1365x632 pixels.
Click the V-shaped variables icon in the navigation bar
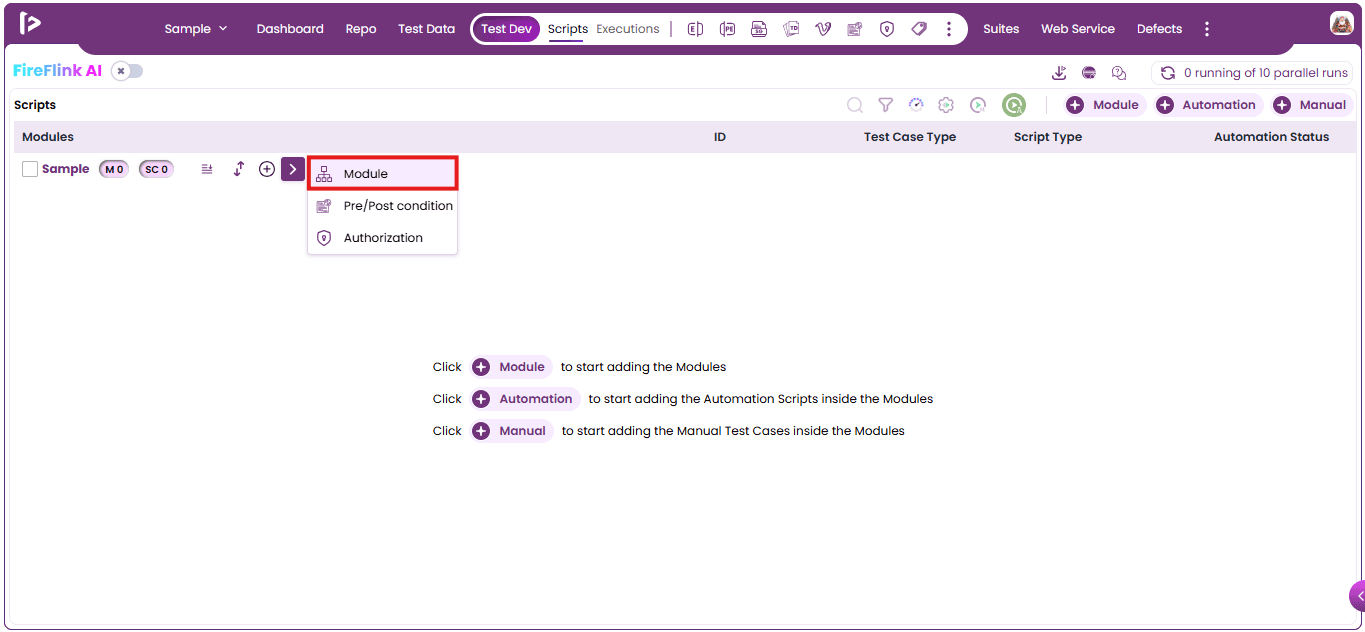[x=823, y=29]
